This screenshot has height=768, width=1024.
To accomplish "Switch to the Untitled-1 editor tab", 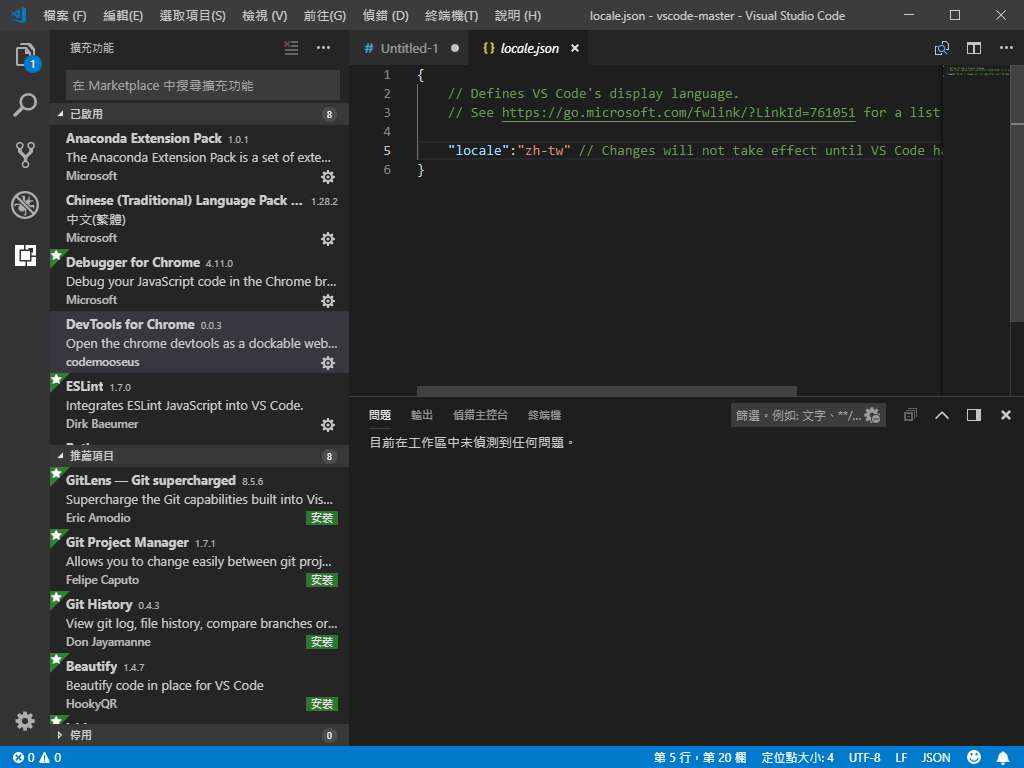I will pos(409,48).
